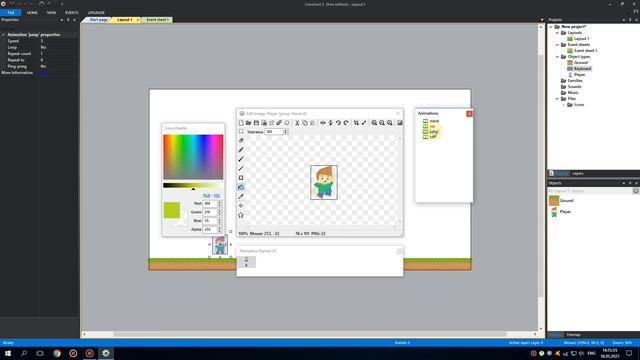Click the brightness gradient slider
This screenshot has height=360, width=640.
(x=193, y=185)
